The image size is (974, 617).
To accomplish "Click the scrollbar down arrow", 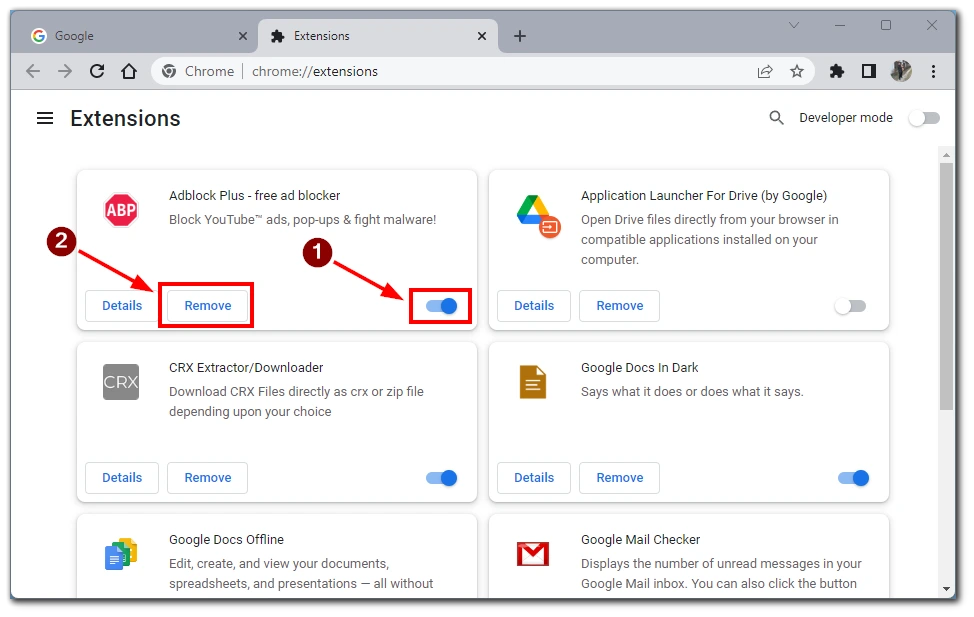I will (x=945, y=588).
